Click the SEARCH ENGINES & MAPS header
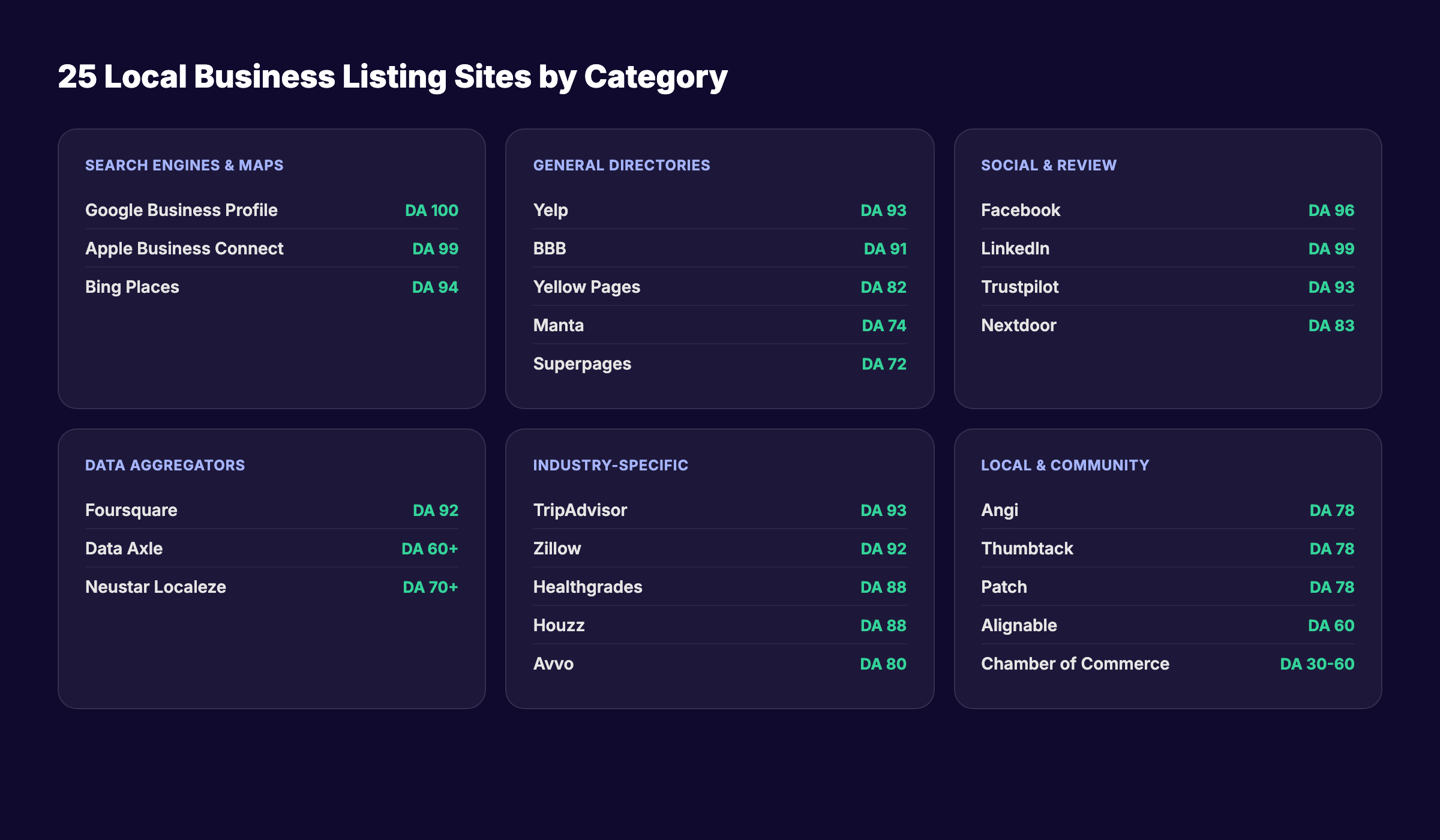1440x840 pixels. (x=184, y=166)
